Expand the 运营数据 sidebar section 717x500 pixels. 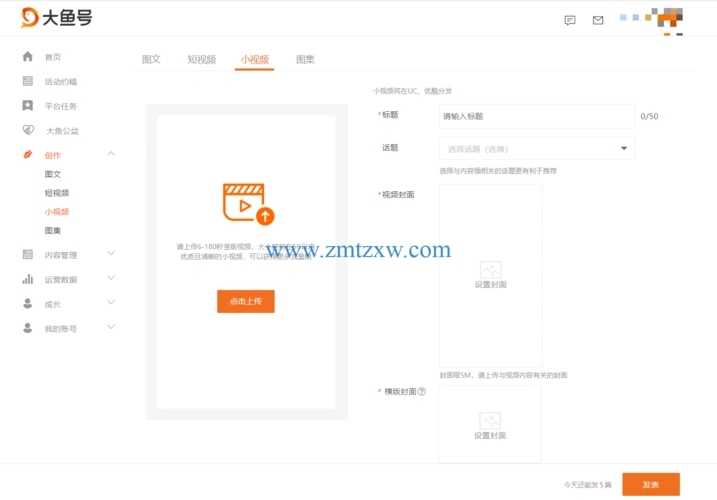coord(111,278)
